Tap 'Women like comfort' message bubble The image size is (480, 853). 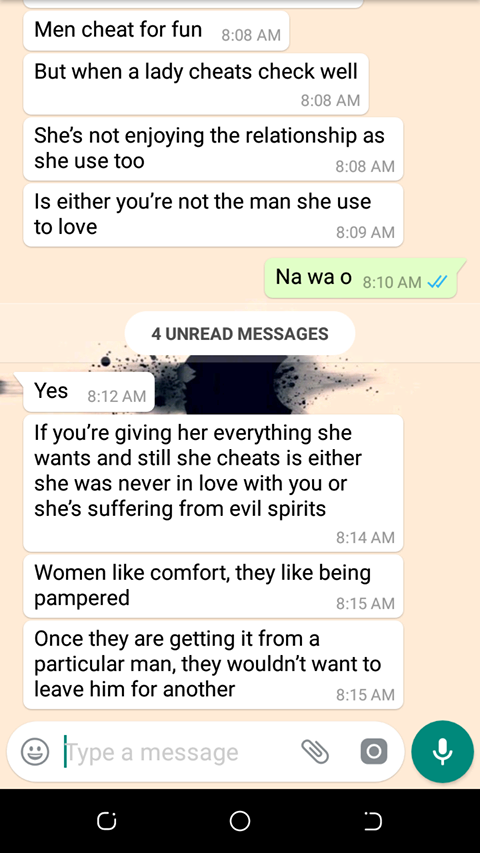click(x=213, y=586)
